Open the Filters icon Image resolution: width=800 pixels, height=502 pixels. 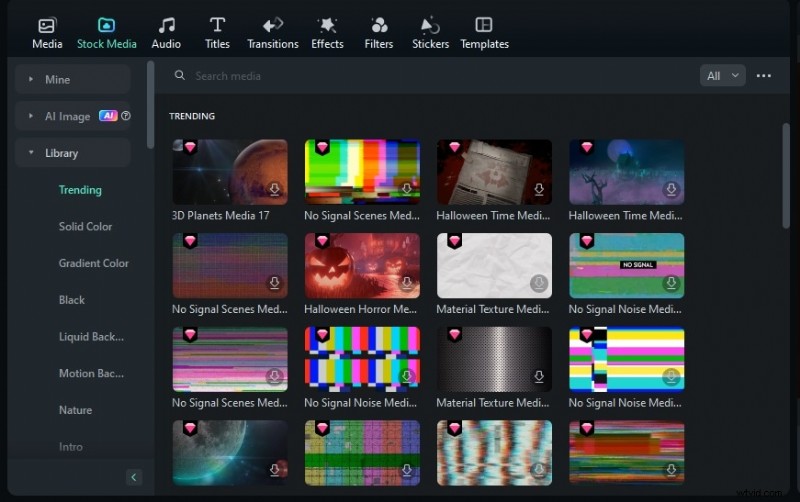pyautogui.click(x=379, y=25)
